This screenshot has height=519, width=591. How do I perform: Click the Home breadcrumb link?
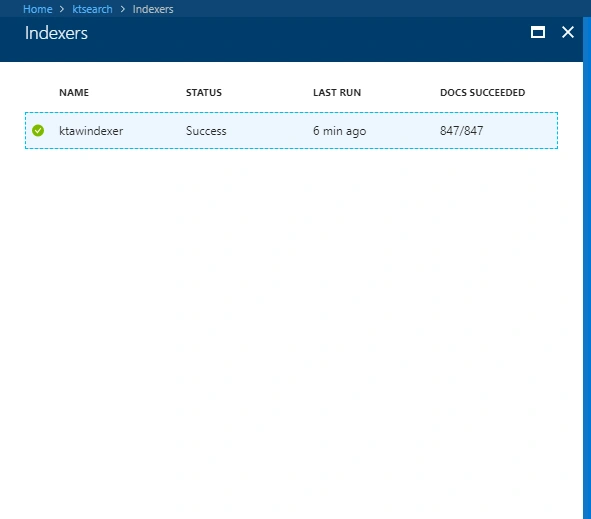tap(38, 9)
